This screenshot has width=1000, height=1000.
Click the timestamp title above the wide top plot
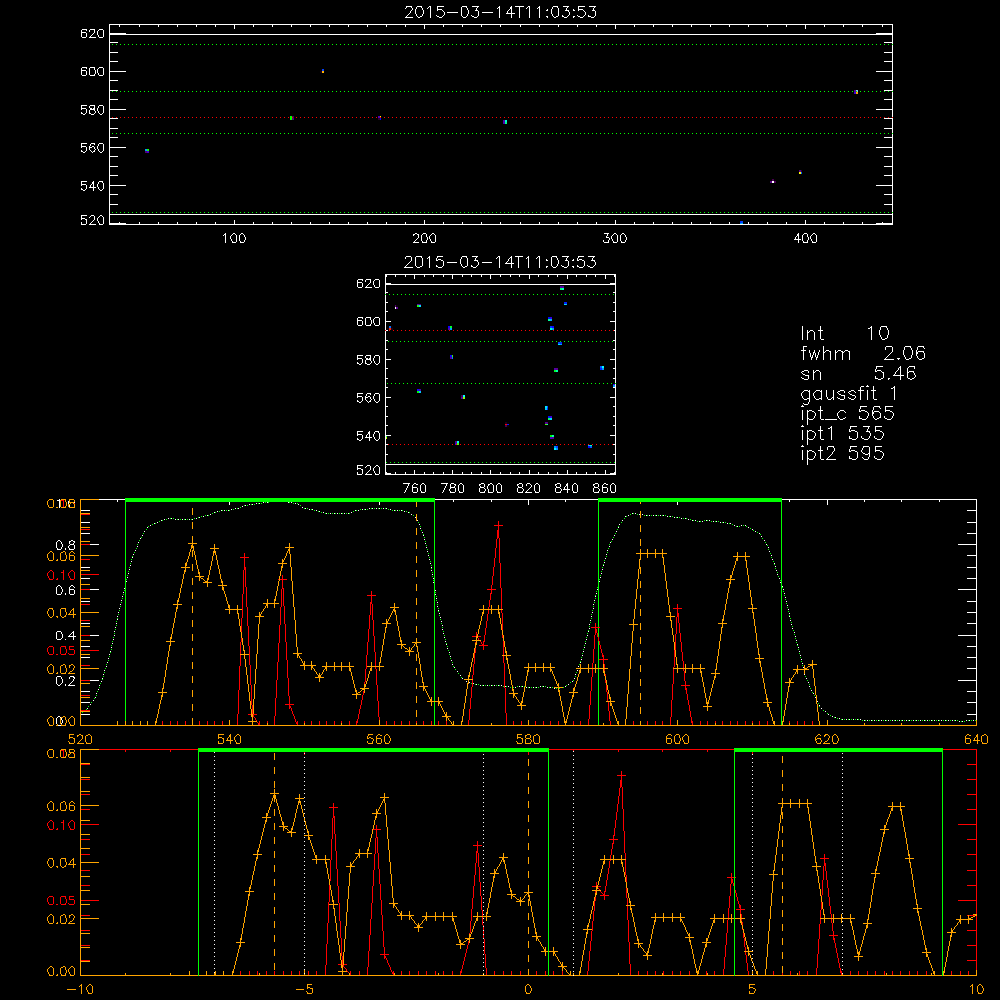click(x=501, y=12)
